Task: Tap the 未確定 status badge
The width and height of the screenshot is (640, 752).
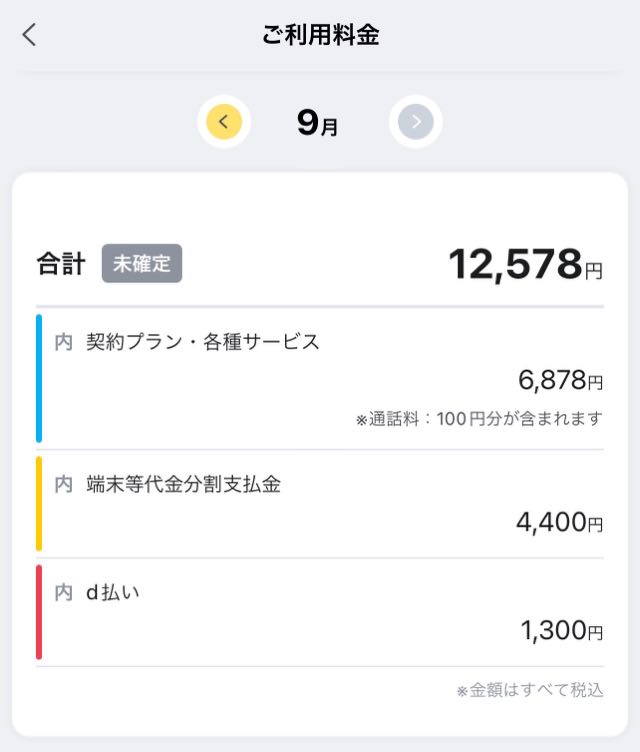Action: [x=142, y=263]
